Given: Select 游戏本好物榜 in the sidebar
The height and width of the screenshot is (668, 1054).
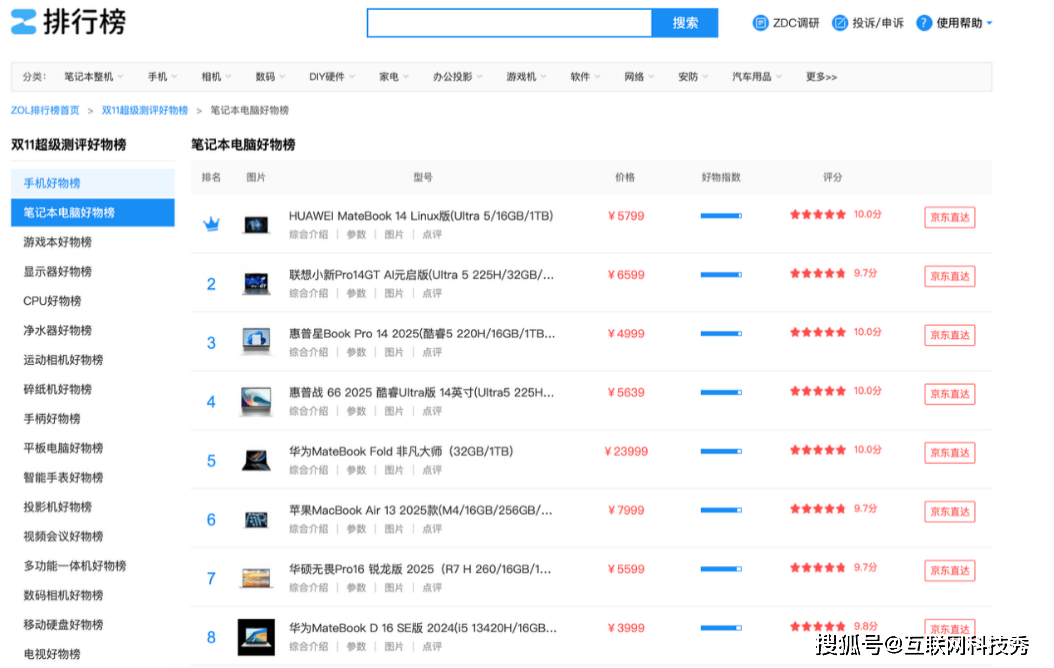Looking at the screenshot, I should [x=58, y=242].
